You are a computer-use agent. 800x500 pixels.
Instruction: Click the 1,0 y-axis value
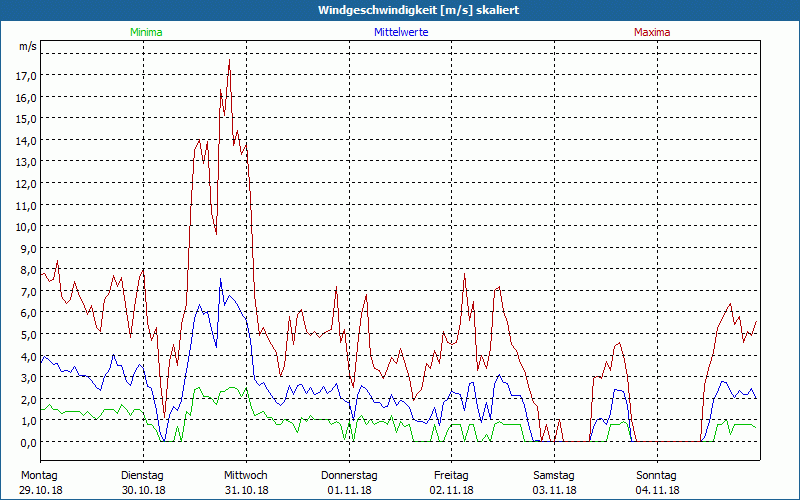(29, 421)
